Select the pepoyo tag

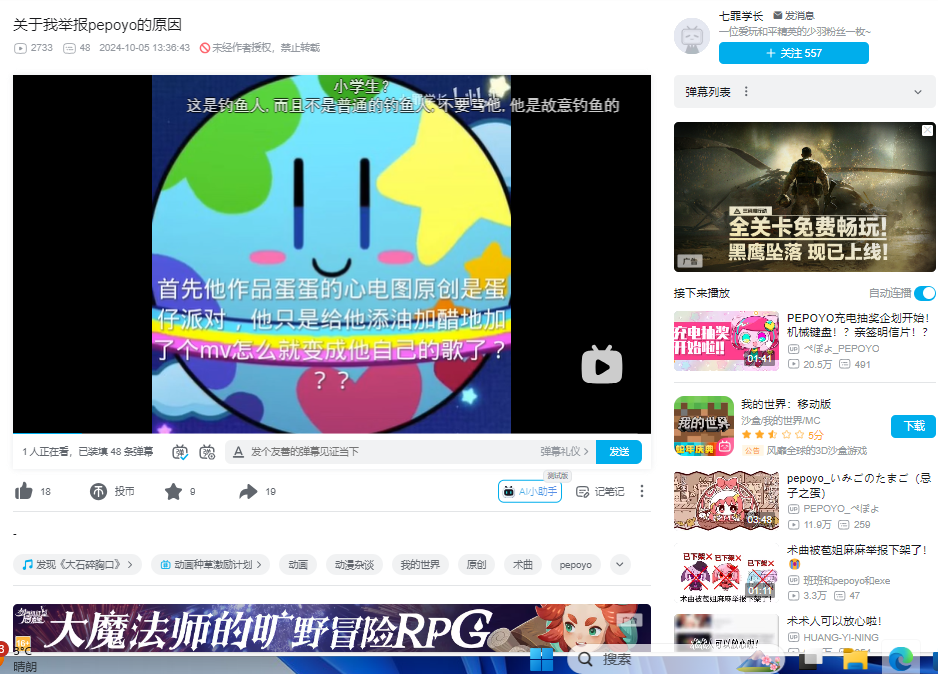575,565
